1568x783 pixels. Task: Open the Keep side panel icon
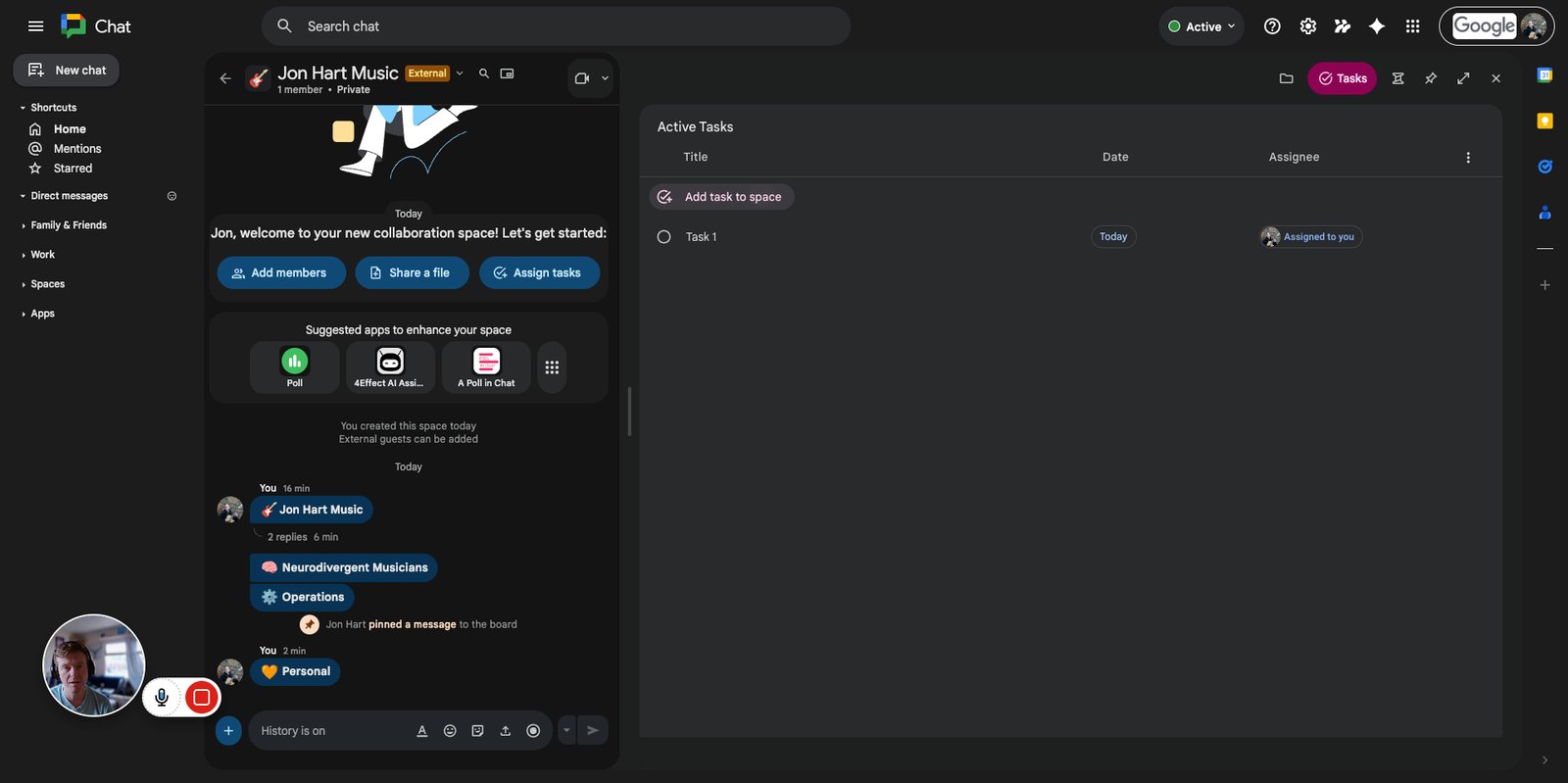pos(1544,121)
